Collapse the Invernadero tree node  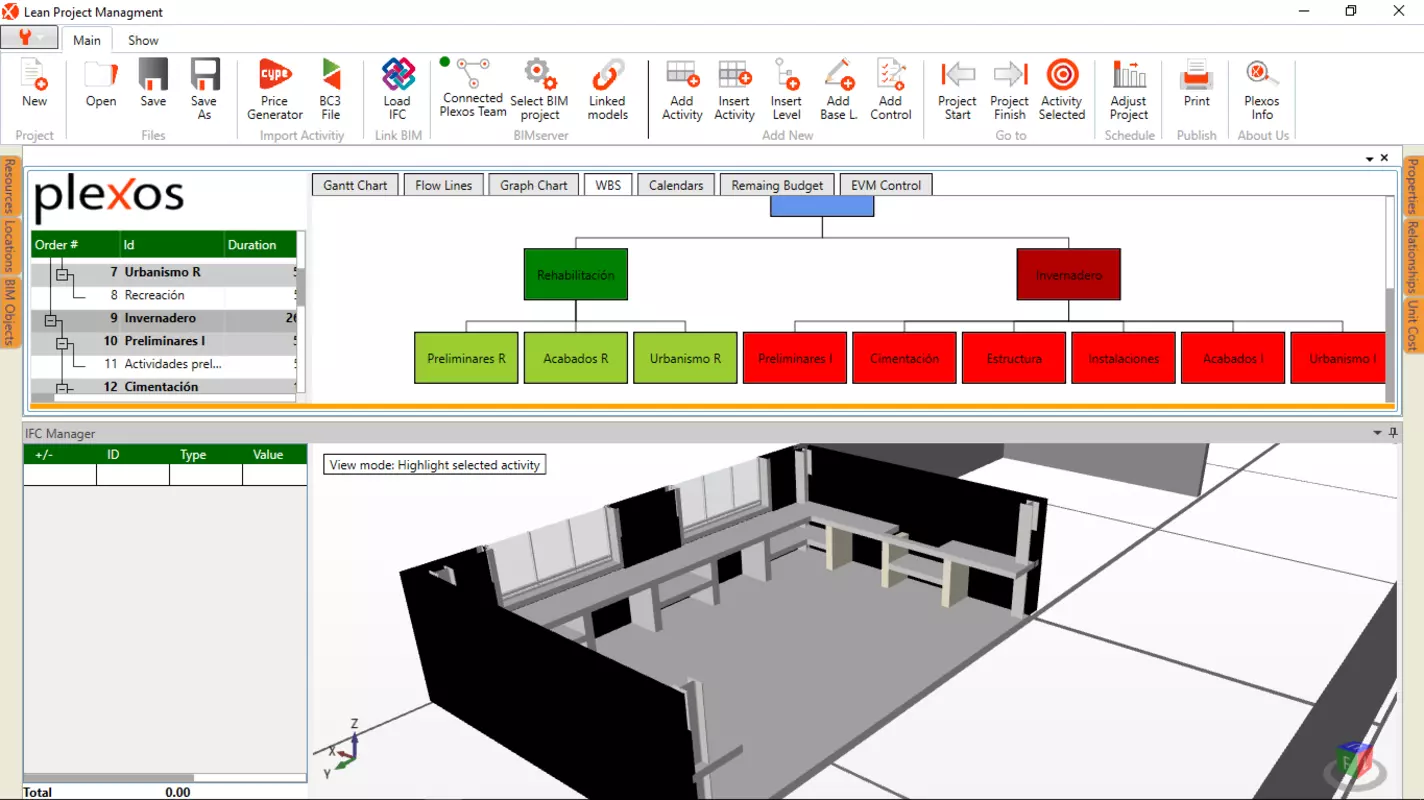point(51,320)
